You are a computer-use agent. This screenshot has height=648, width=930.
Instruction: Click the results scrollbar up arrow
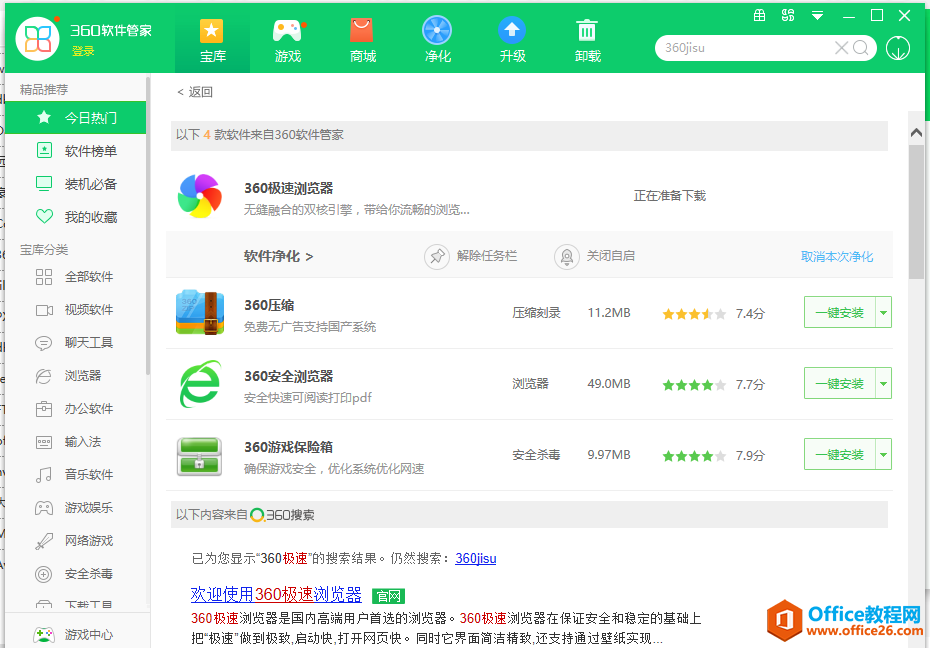(x=916, y=133)
